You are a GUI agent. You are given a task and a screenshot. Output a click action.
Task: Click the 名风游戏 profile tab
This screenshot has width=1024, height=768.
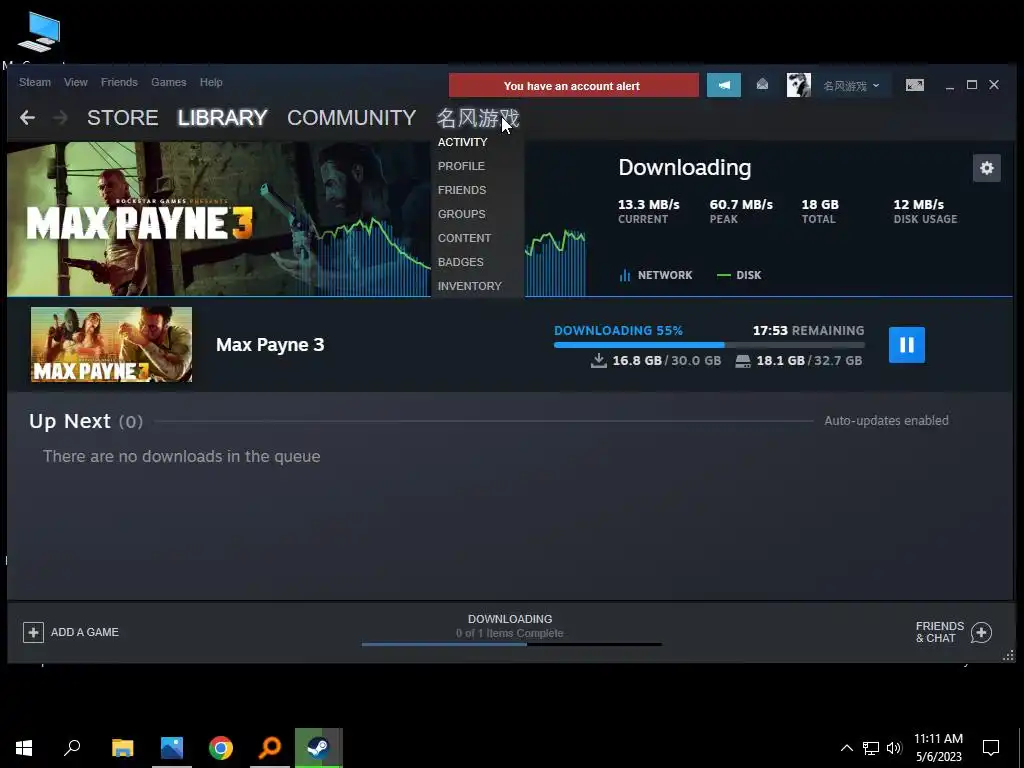(477, 118)
